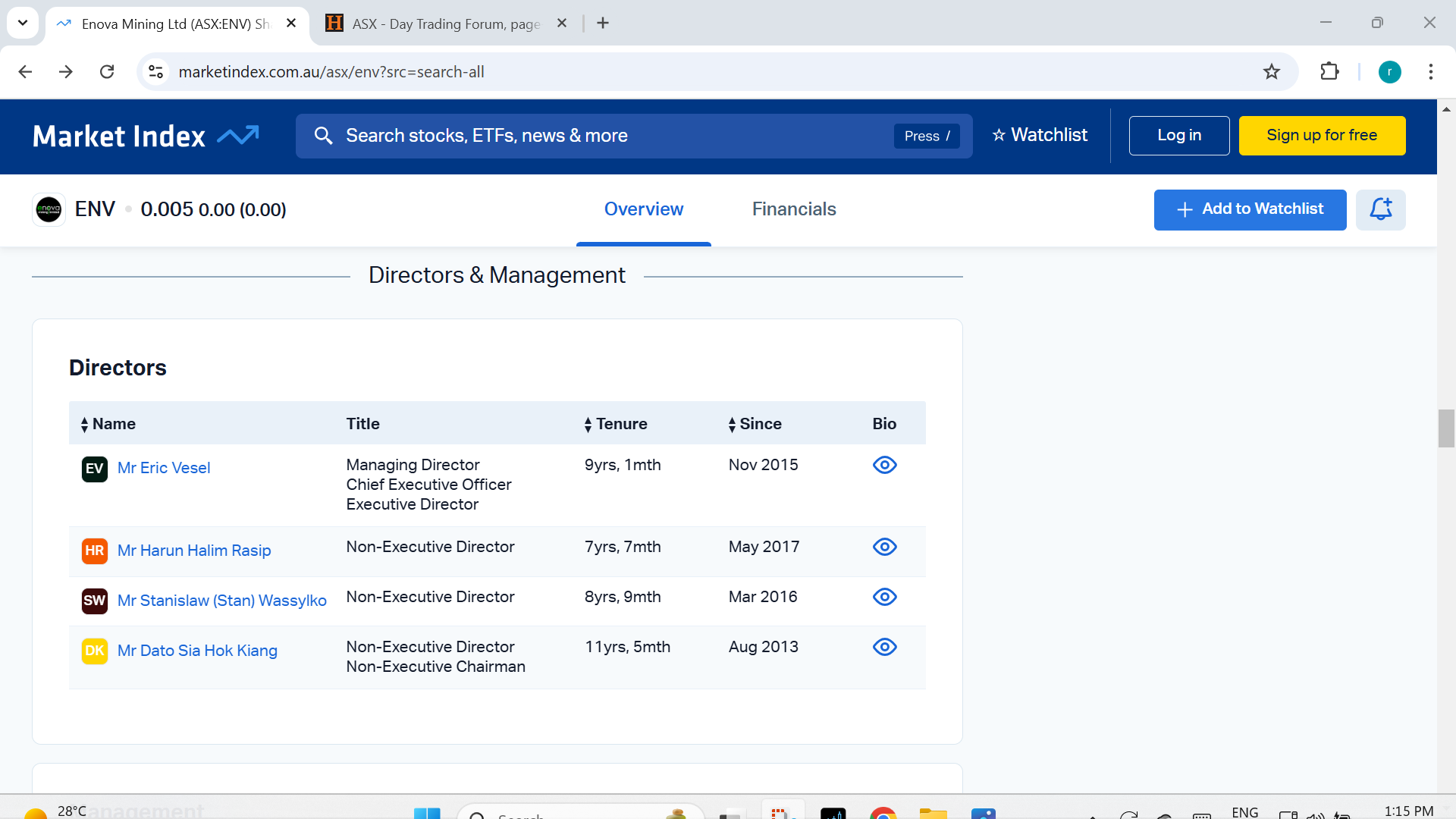The height and width of the screenshot is (819, 1456).
Task: Click the taskbar clock 1:15 PM
Action: pyautogui.click(x=1408, y=811)
